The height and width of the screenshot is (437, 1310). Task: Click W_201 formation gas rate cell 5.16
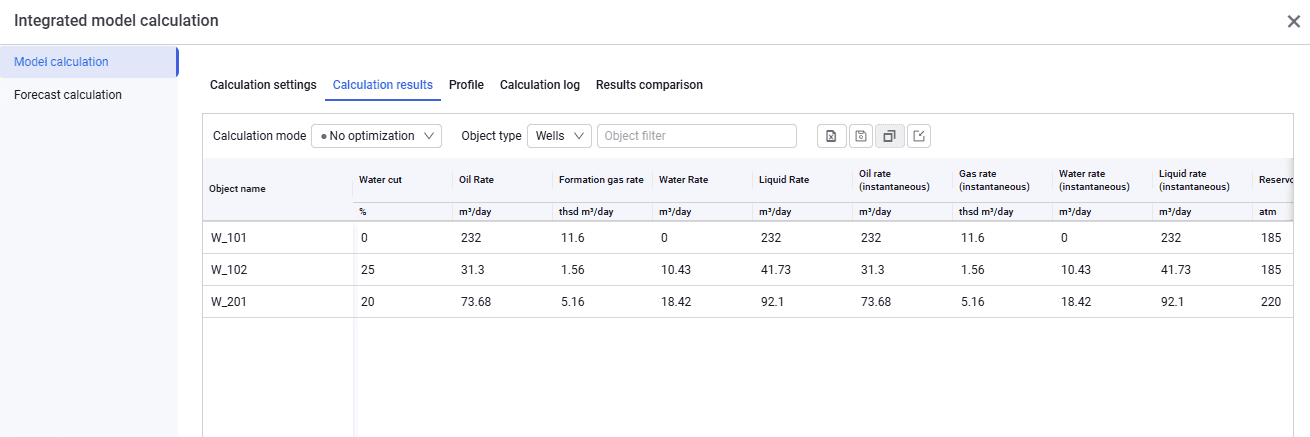pyautogui.click(x=572, y=302)
